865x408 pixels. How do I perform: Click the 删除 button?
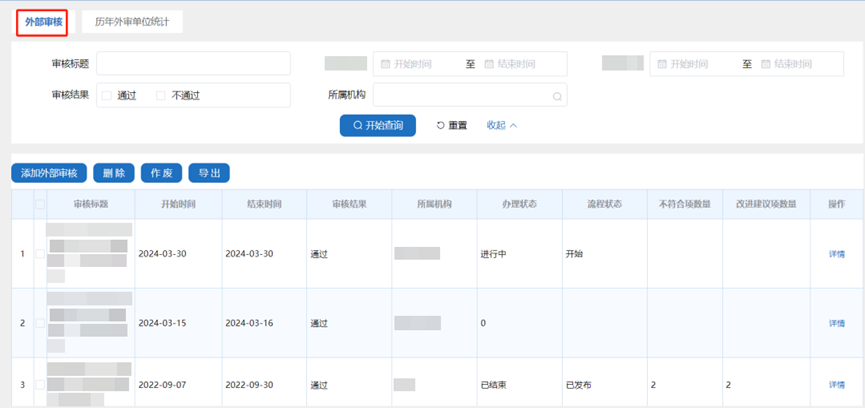click(x=114, y=173)
